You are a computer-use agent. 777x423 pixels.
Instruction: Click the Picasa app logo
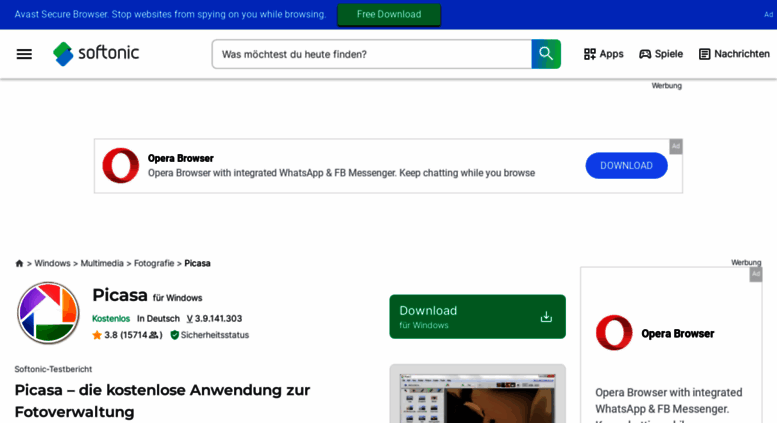pyautogui.click(x=48, y=313)
